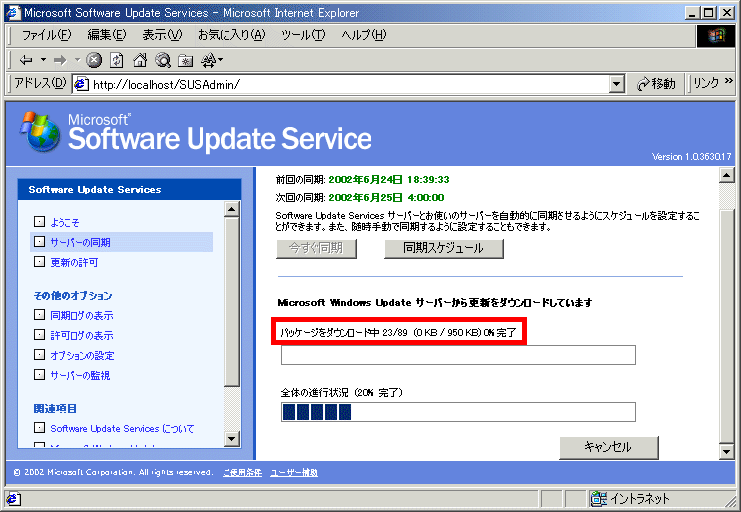Open the オプションの設定 link
The width and height of the screenshot is (741, 512).
pyautogui.click(x=82, y=355)
